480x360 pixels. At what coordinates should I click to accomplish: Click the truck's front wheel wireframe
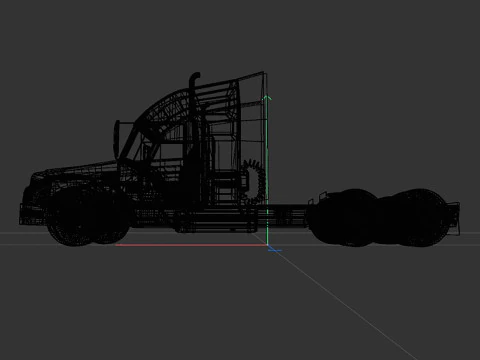tap(74, 217)
